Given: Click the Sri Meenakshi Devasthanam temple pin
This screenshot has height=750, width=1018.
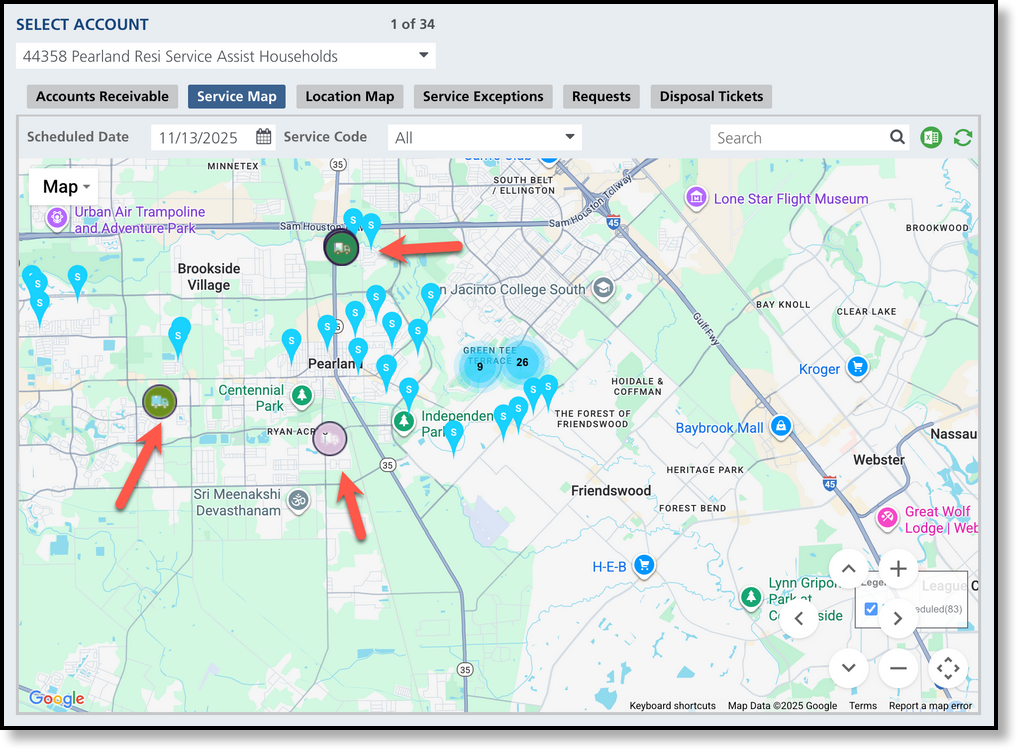Looking at the screenshot, I should pos(298,501).
